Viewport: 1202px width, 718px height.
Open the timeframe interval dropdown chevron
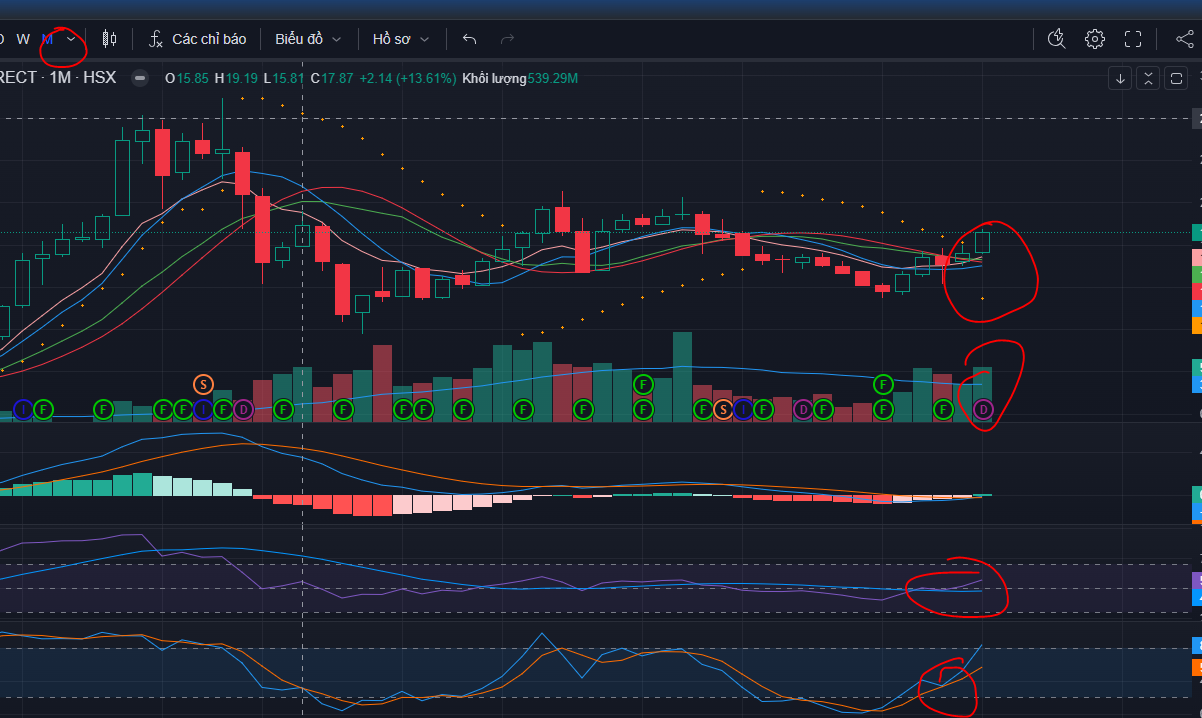71,39
